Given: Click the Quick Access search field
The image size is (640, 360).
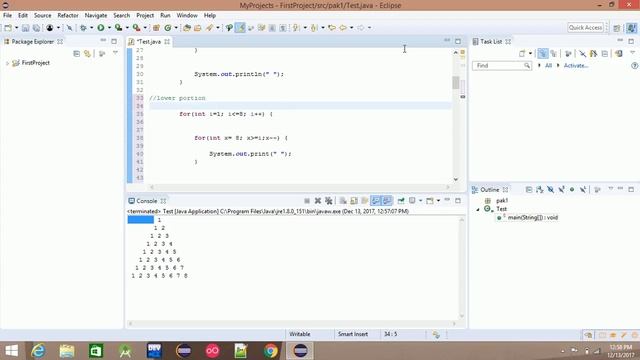Looking at the screenshot, I should pyautogui.click(x=585, y=27).
